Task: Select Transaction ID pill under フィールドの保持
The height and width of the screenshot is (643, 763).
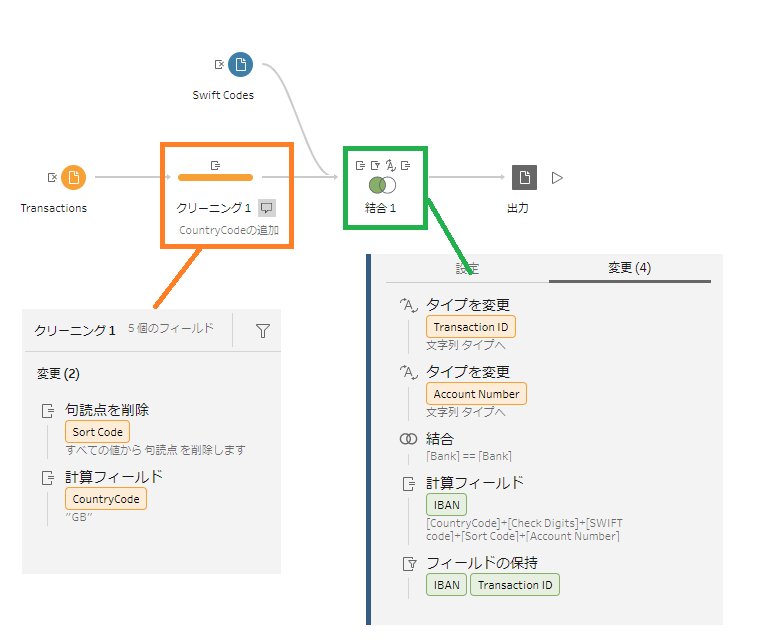Action: pyautogui.click(x=515, y=585)
